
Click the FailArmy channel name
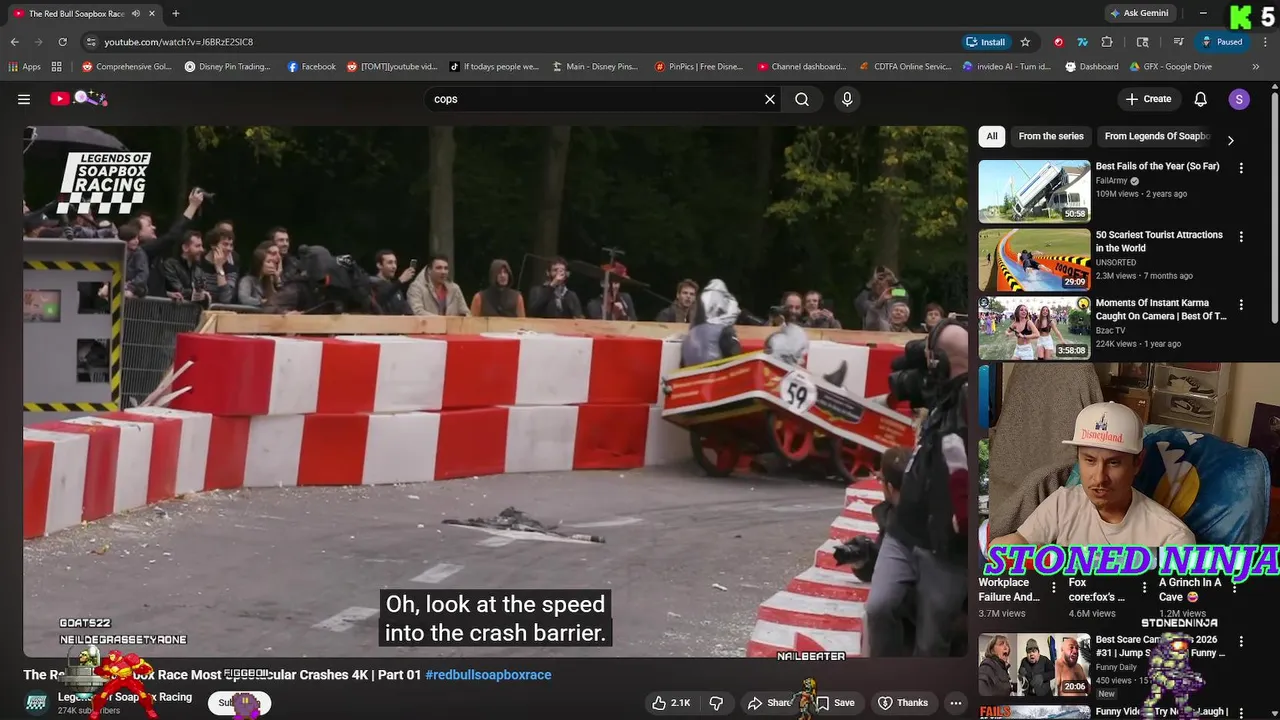(1112, 181)
